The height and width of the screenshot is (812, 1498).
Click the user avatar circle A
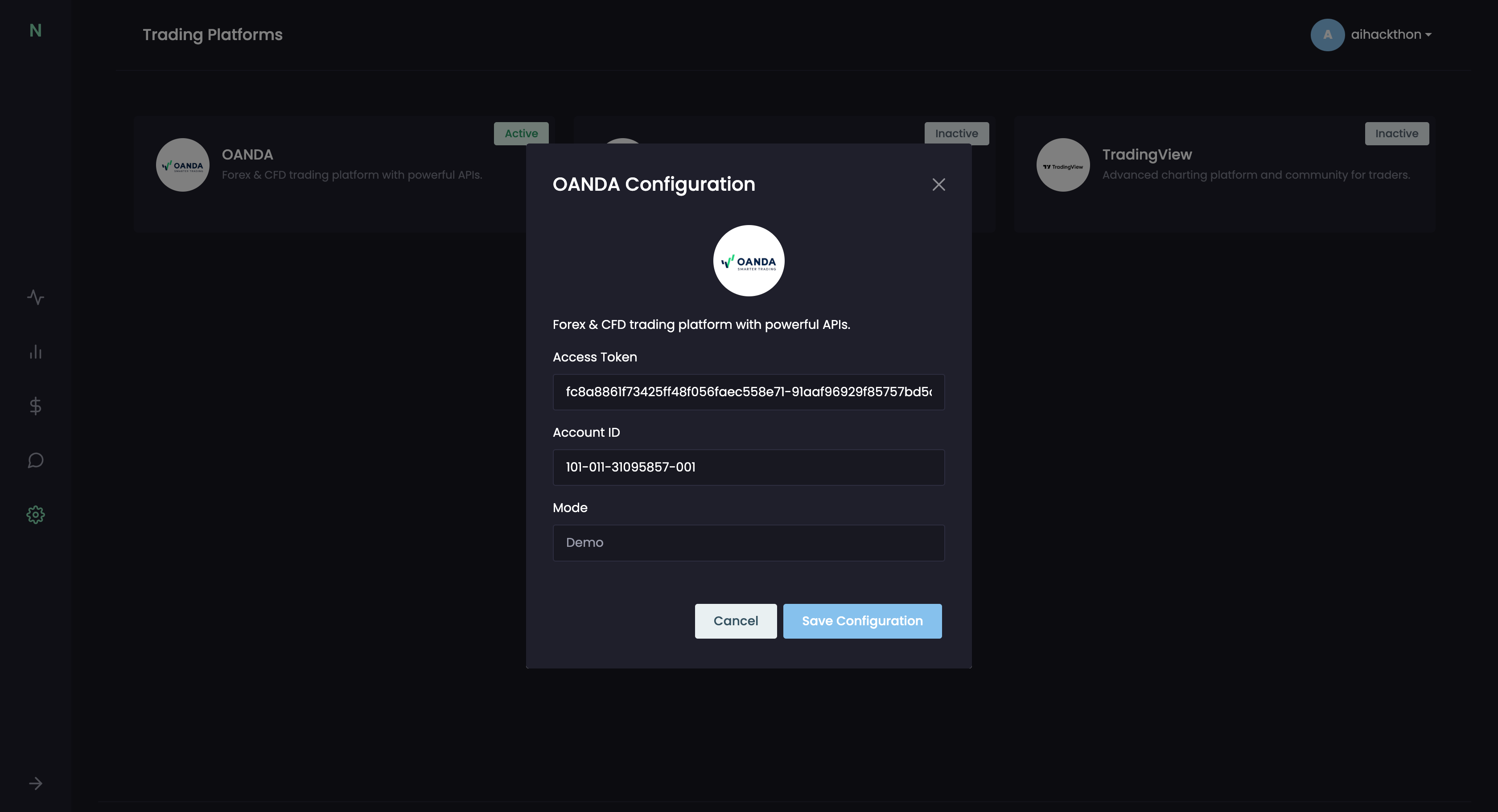pyautogui.click(x=1327, y=35)
